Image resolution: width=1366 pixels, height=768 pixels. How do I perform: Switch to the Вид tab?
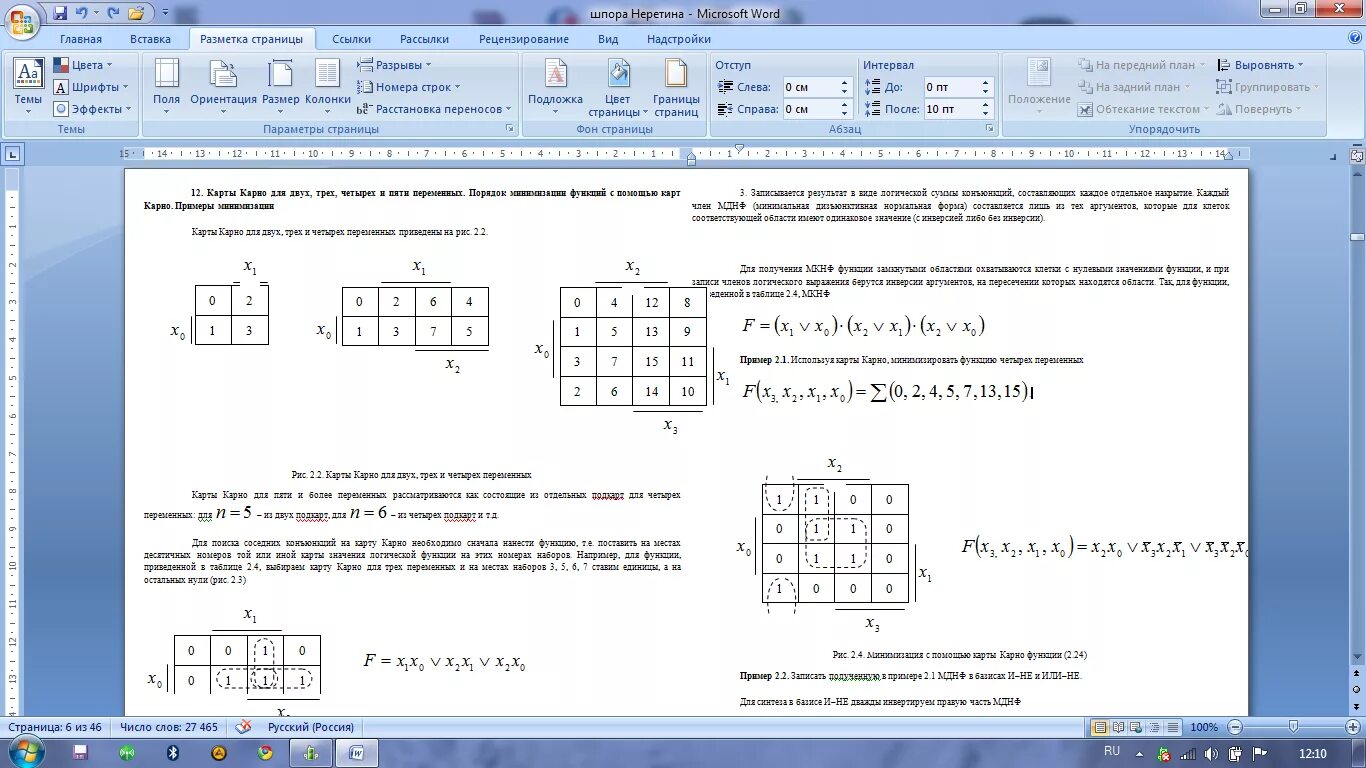(608, 39)
